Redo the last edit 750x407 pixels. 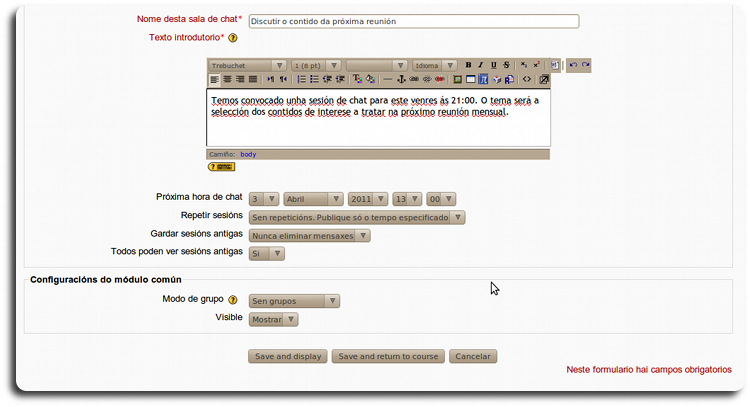pos(585,65)
